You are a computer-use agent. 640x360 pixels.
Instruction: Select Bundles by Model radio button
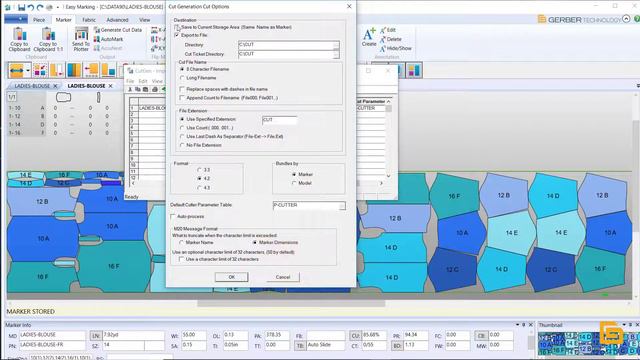click(294, 183)
